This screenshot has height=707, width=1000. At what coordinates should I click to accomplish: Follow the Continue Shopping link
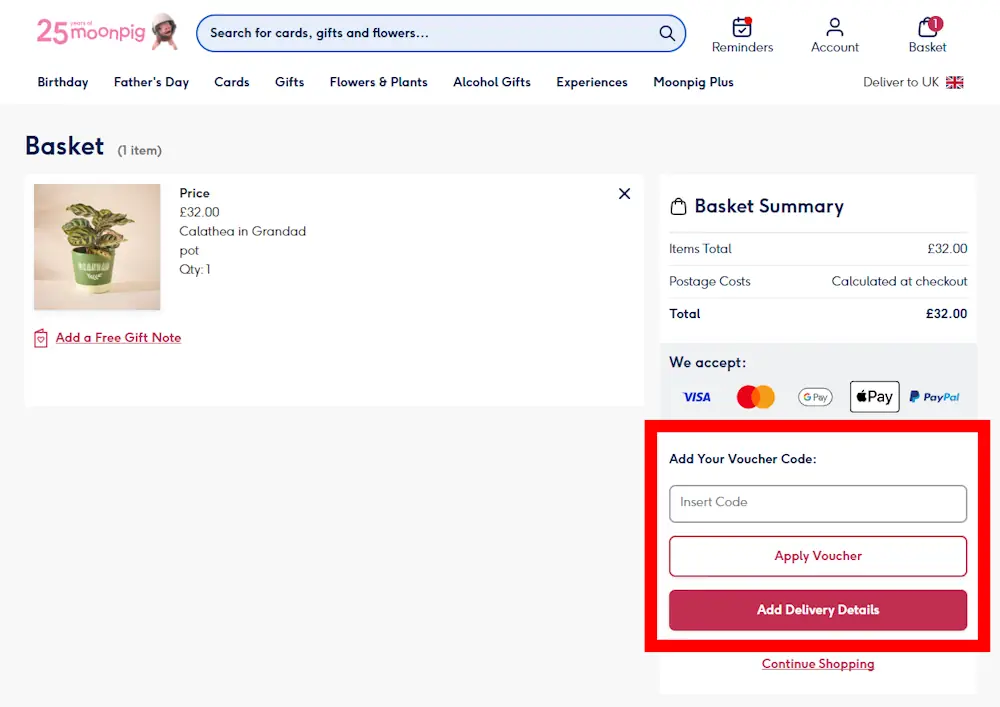817,663
